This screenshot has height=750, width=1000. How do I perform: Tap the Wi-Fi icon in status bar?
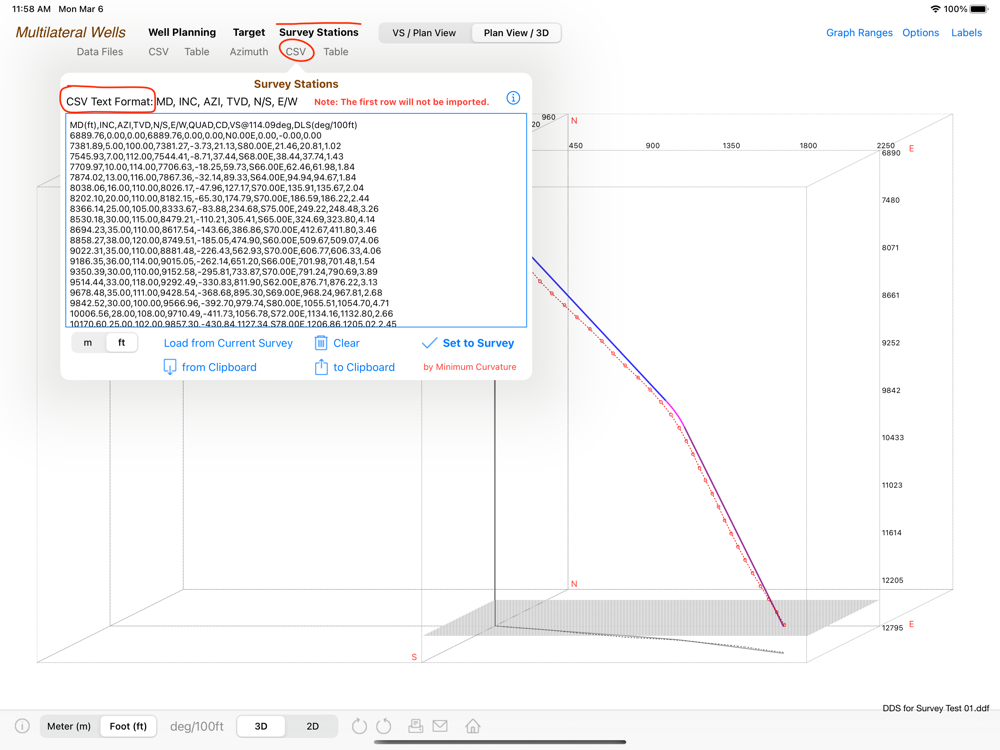(936, 9)
